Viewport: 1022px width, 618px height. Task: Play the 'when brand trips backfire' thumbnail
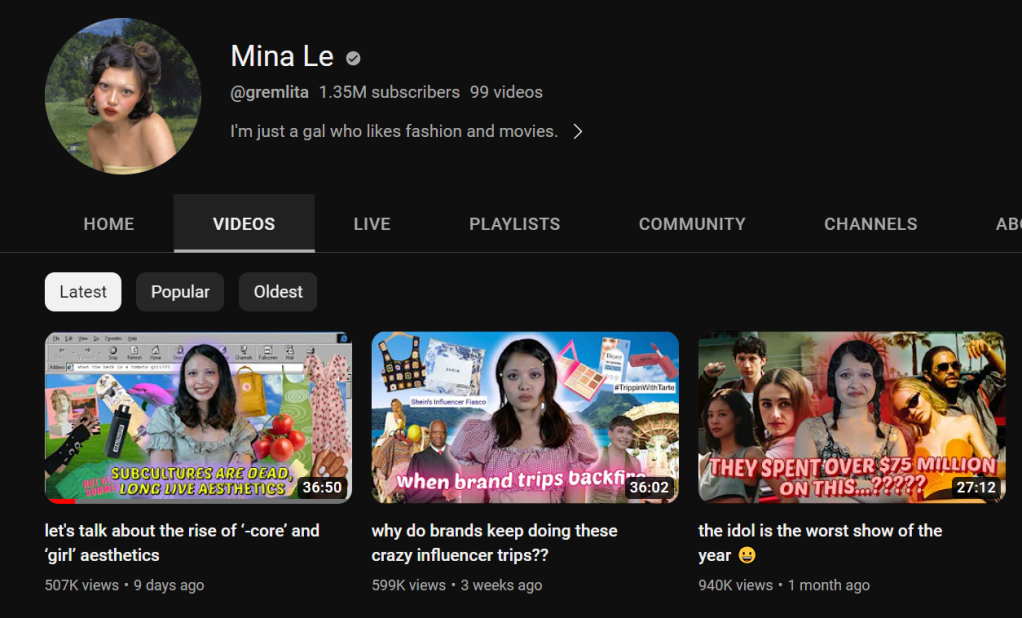pos(525,417)
